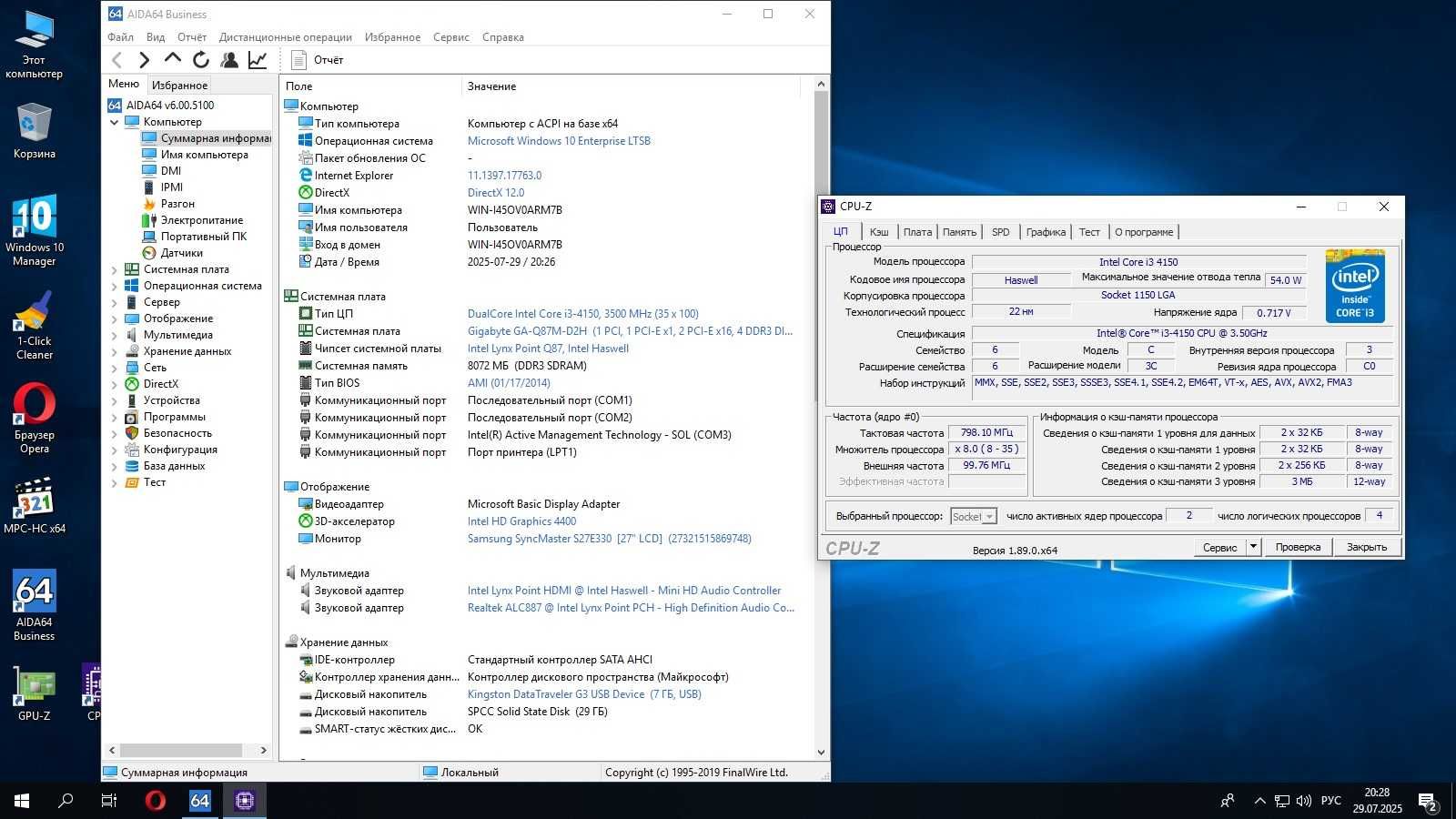
Task: Launch Браузер Opera desktop icon
Action: 35,419
